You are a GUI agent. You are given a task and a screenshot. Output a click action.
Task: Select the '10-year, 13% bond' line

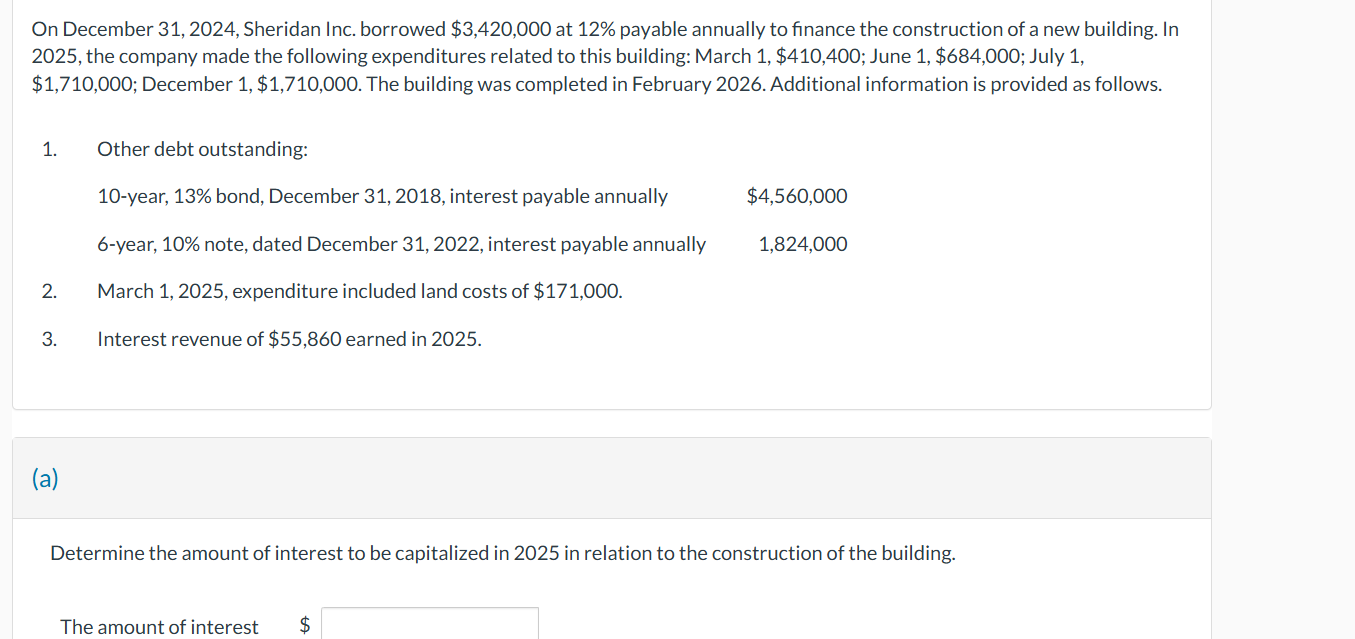pyautogui.click(x=382, y=195)
